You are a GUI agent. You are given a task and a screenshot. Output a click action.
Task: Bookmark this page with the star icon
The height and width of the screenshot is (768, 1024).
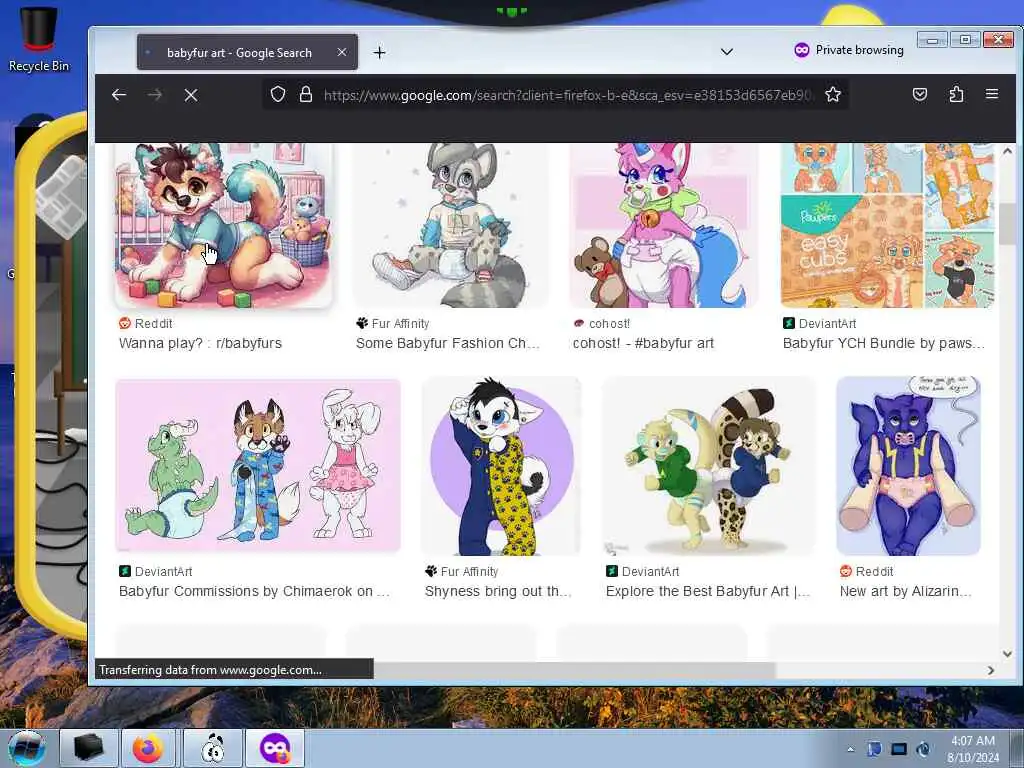tap(833, 94)
